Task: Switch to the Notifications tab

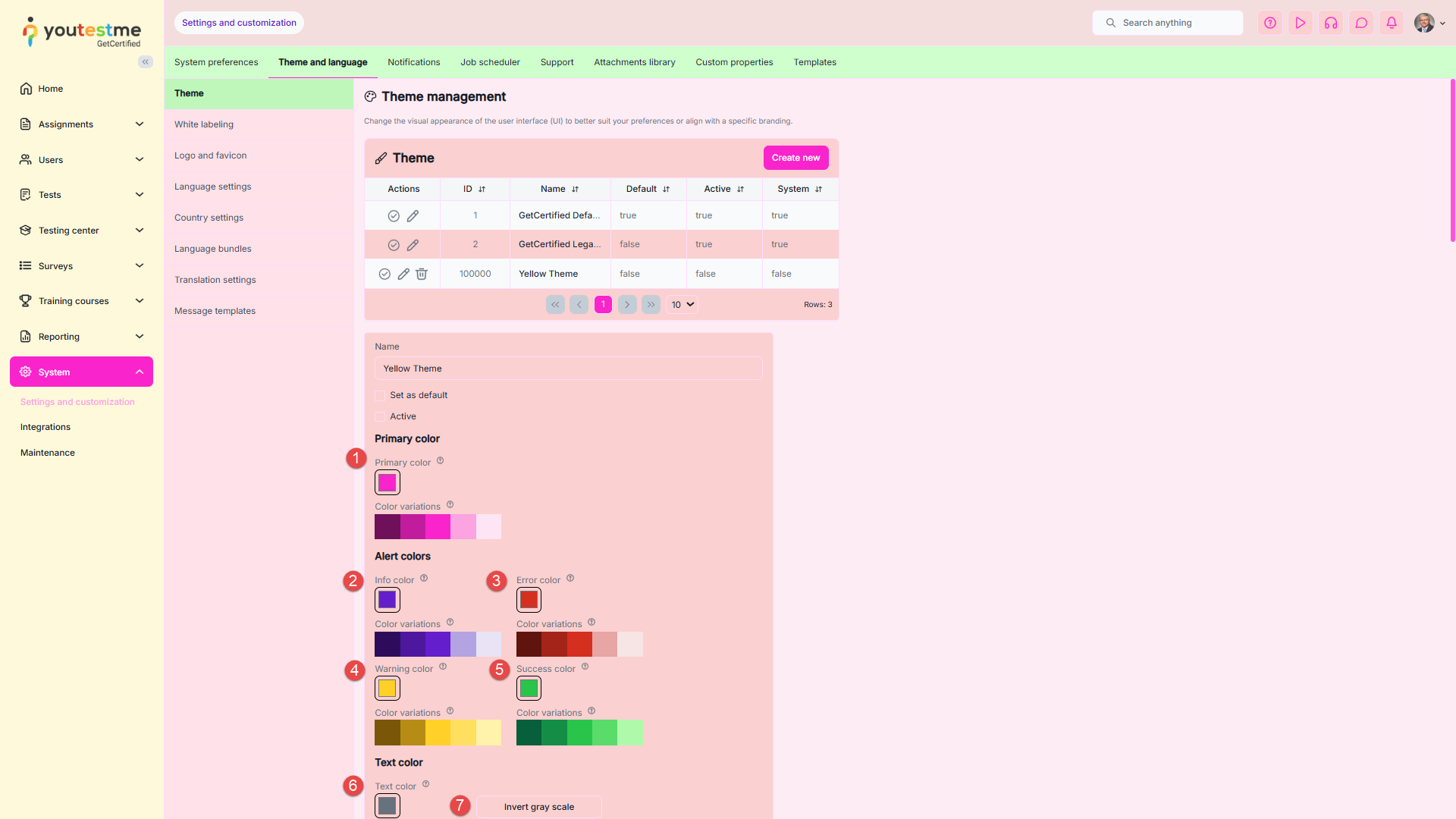Action: pyautogui.click(x=413, y=62)
